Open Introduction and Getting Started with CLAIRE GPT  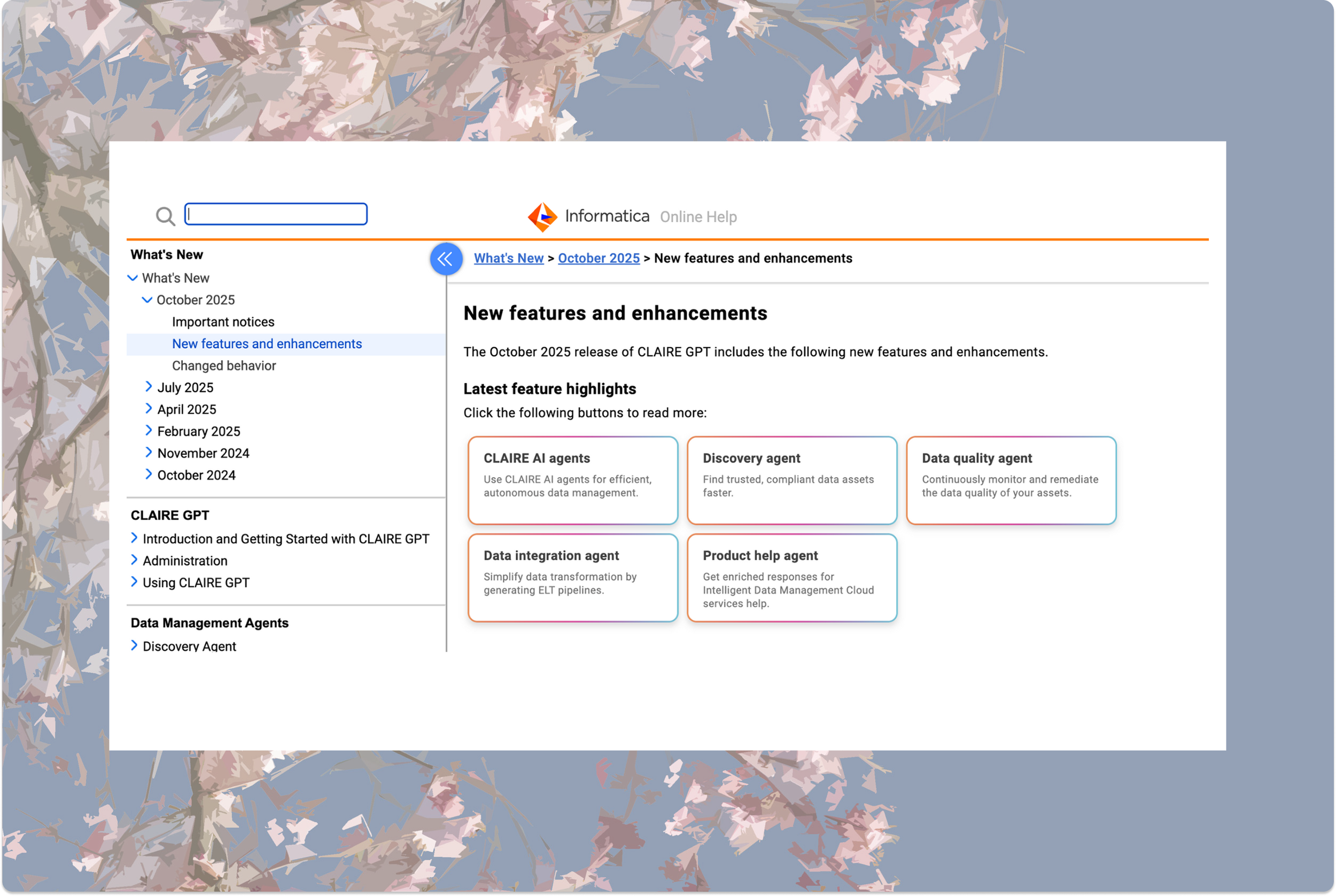(x=286, y=539)
